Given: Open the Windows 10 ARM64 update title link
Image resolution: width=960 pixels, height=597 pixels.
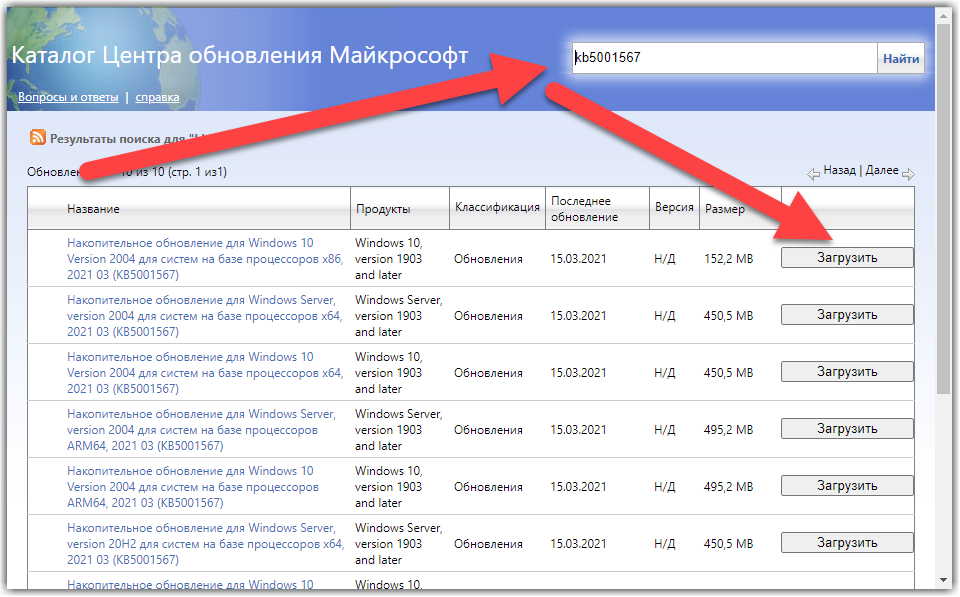Looking at the screenshot, I should click(x=192, y=487).
